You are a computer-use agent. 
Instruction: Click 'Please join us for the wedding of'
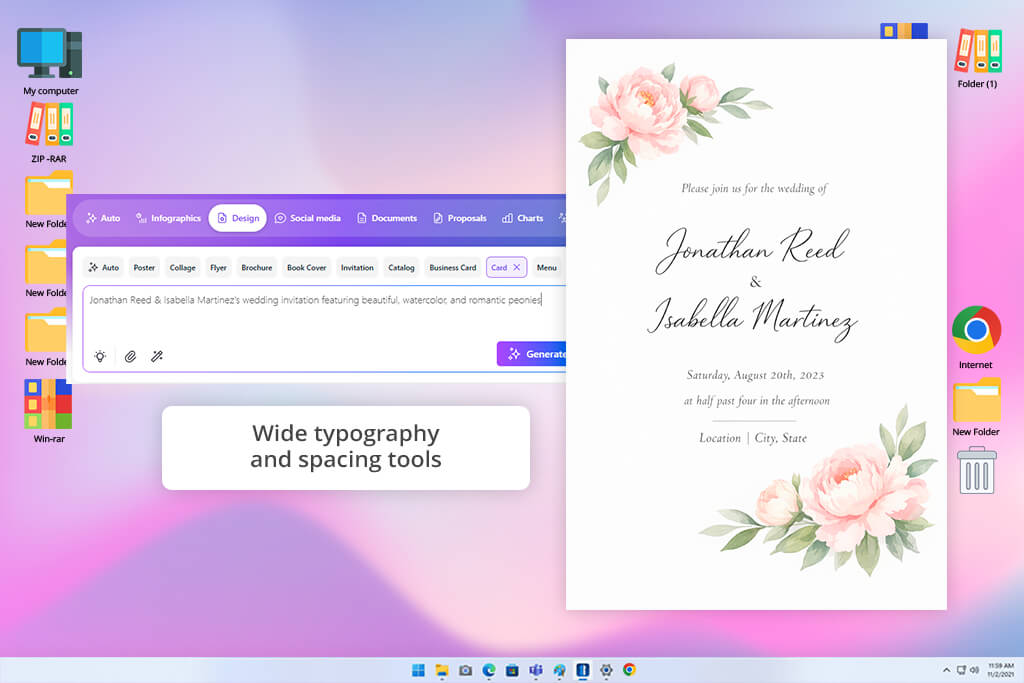tap(754, 189)
